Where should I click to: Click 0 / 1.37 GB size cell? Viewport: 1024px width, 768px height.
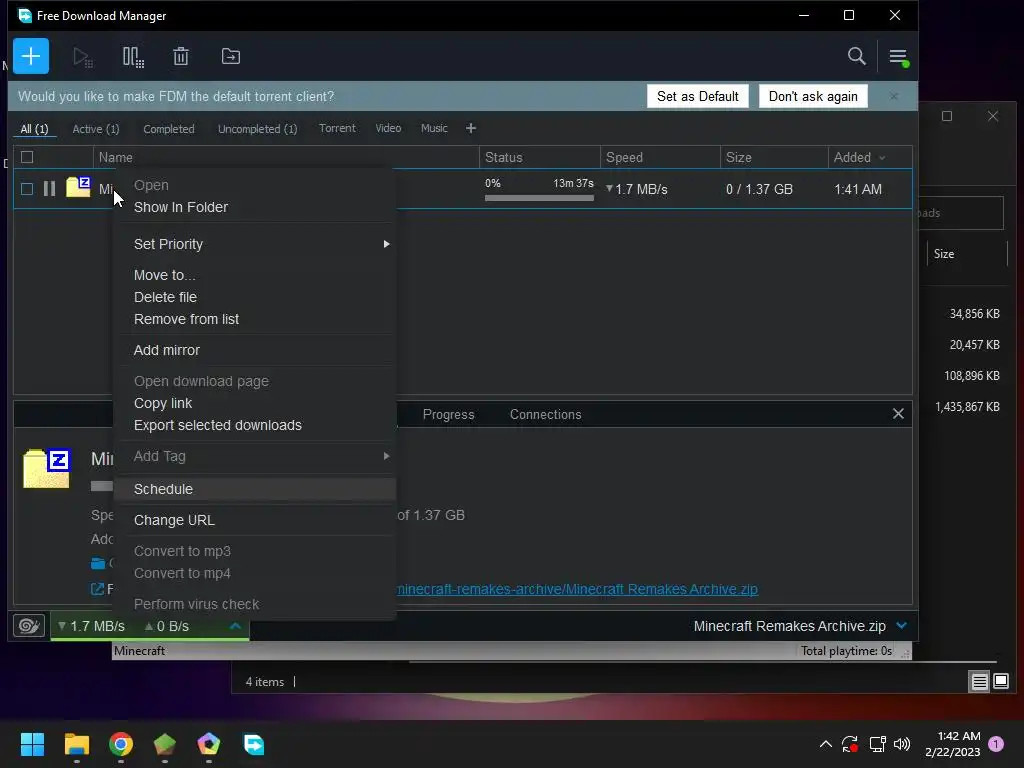759,189
